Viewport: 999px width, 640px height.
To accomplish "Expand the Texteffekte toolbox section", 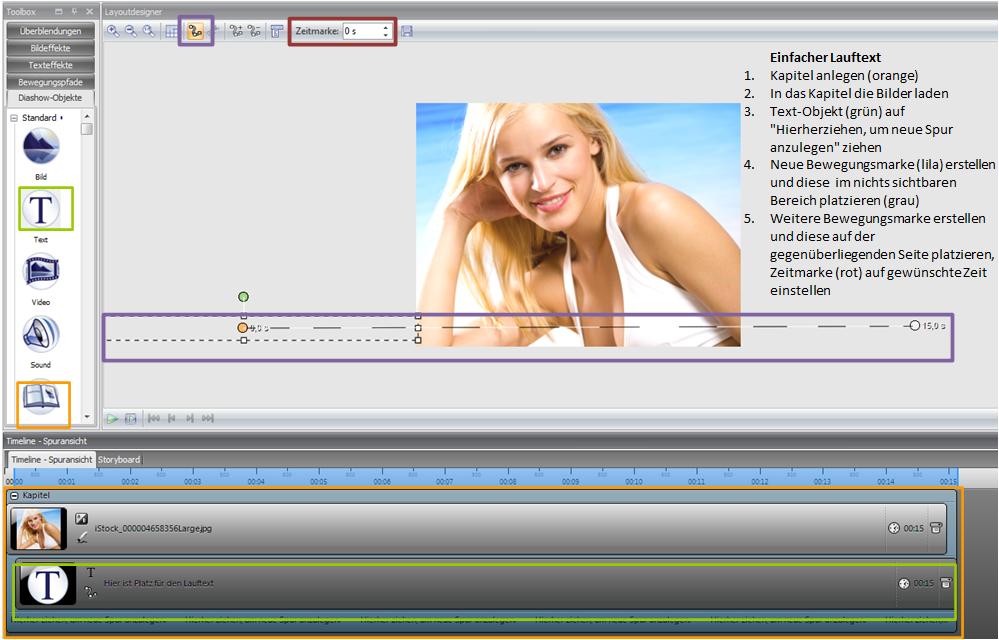I will coord(50,65).
